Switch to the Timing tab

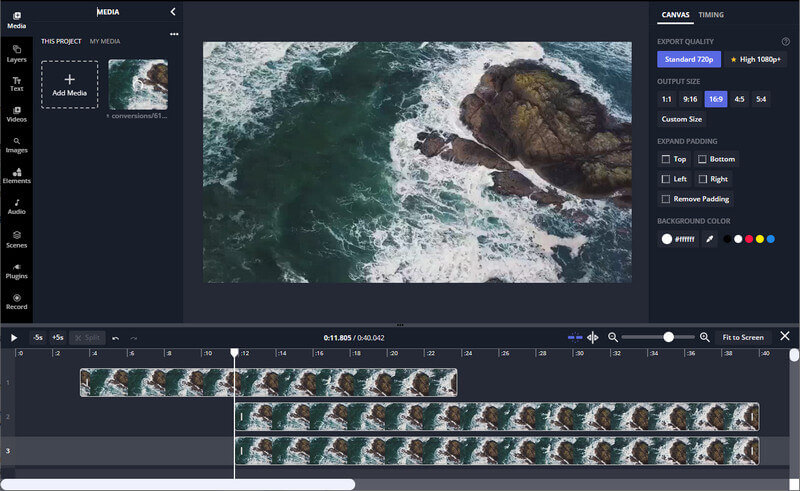point(711,15)
